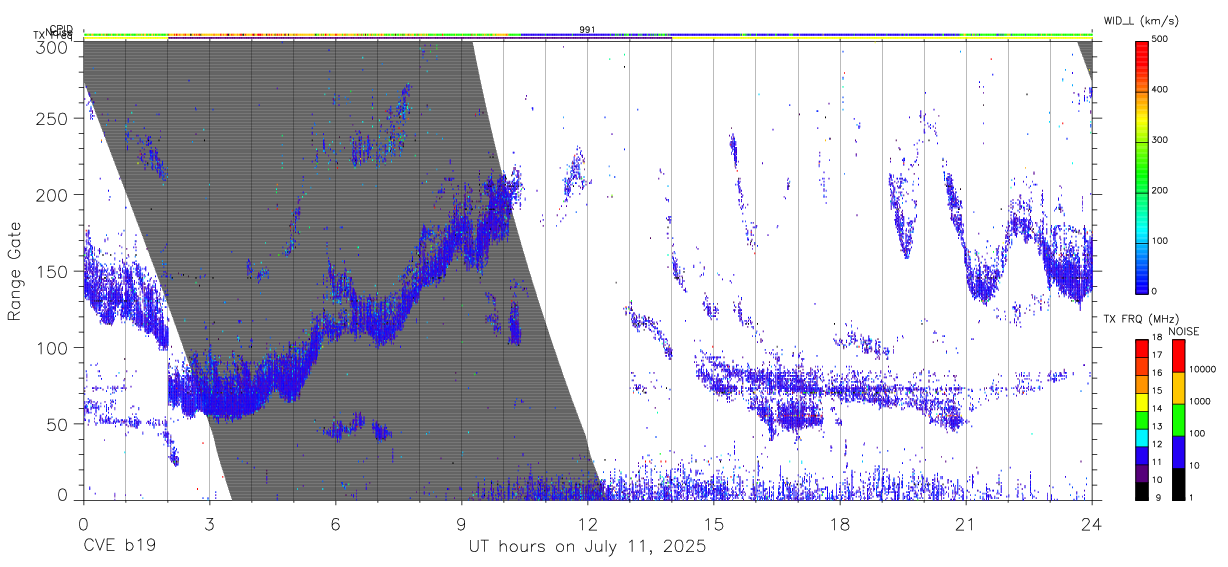Screen dimensions: 1228x567
Task: Click the '1000' label on the NOISE legend
Action: [x=1200, y=401]
